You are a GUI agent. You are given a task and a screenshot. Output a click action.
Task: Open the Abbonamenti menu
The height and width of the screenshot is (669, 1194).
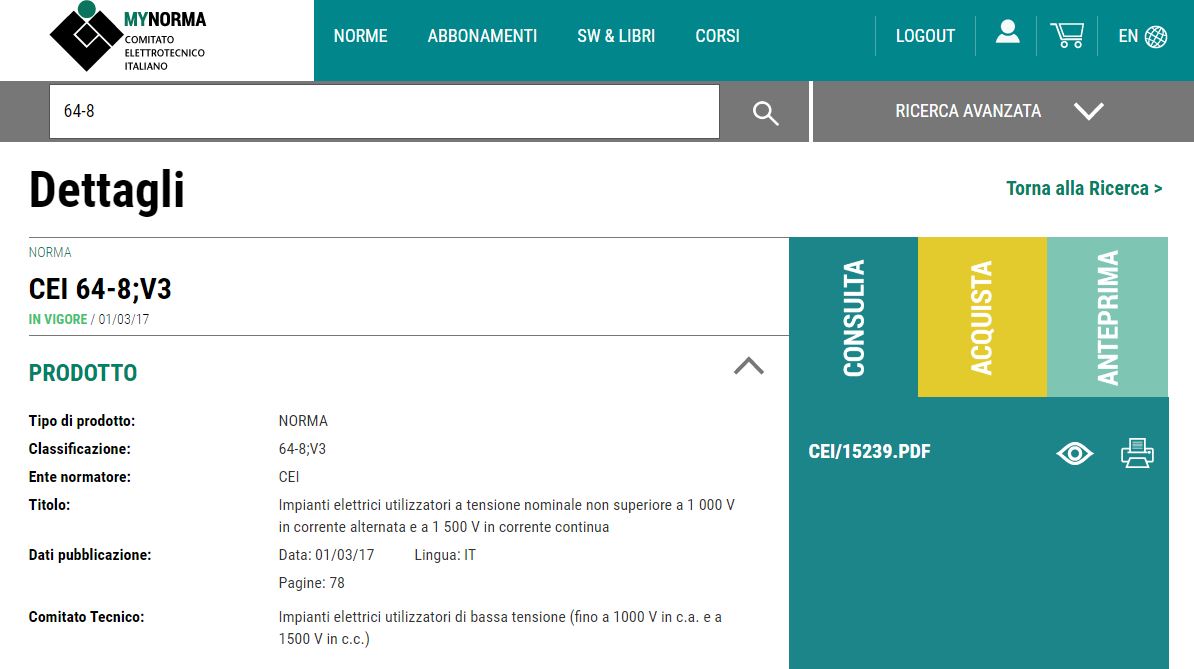coord(482,36)
